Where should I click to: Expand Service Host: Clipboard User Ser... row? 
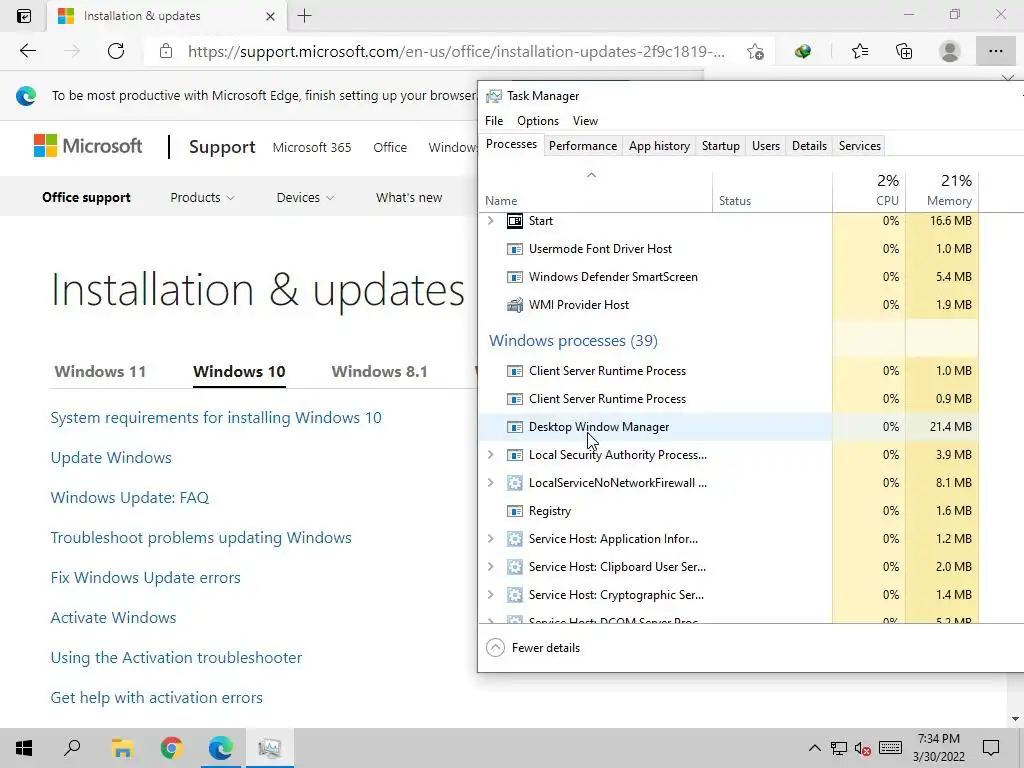491,567
